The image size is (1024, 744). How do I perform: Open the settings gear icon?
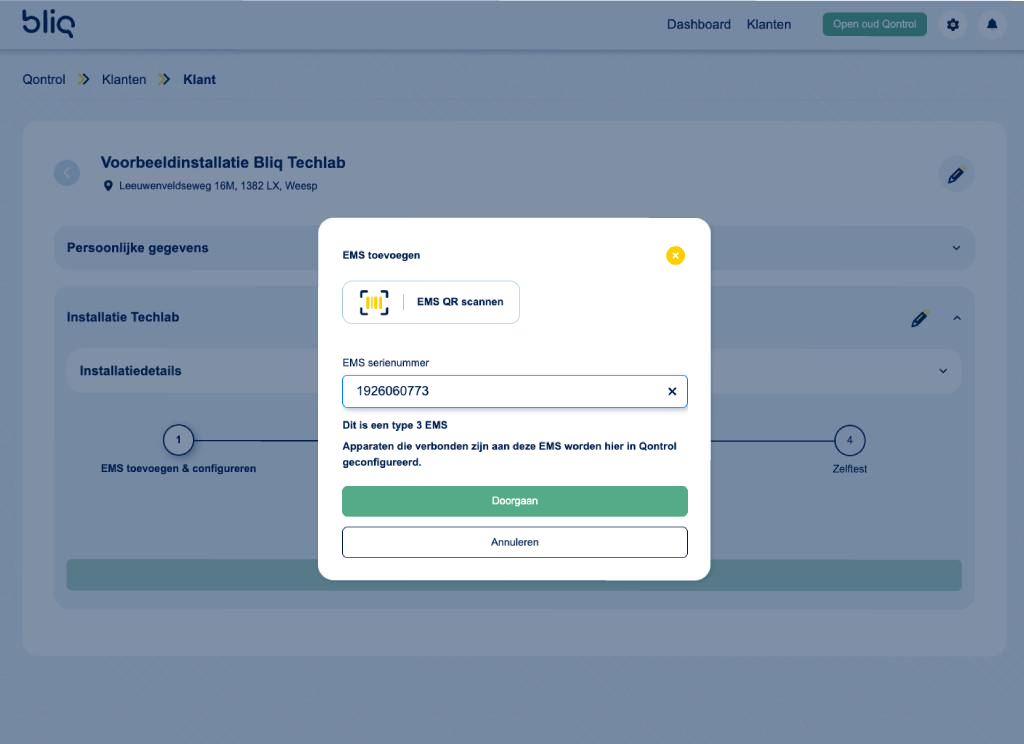(x=952, y=24)
